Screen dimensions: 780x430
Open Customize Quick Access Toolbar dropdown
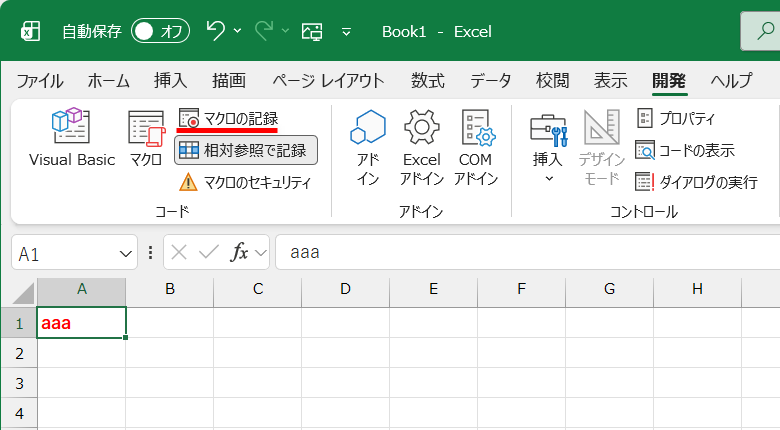347,32
